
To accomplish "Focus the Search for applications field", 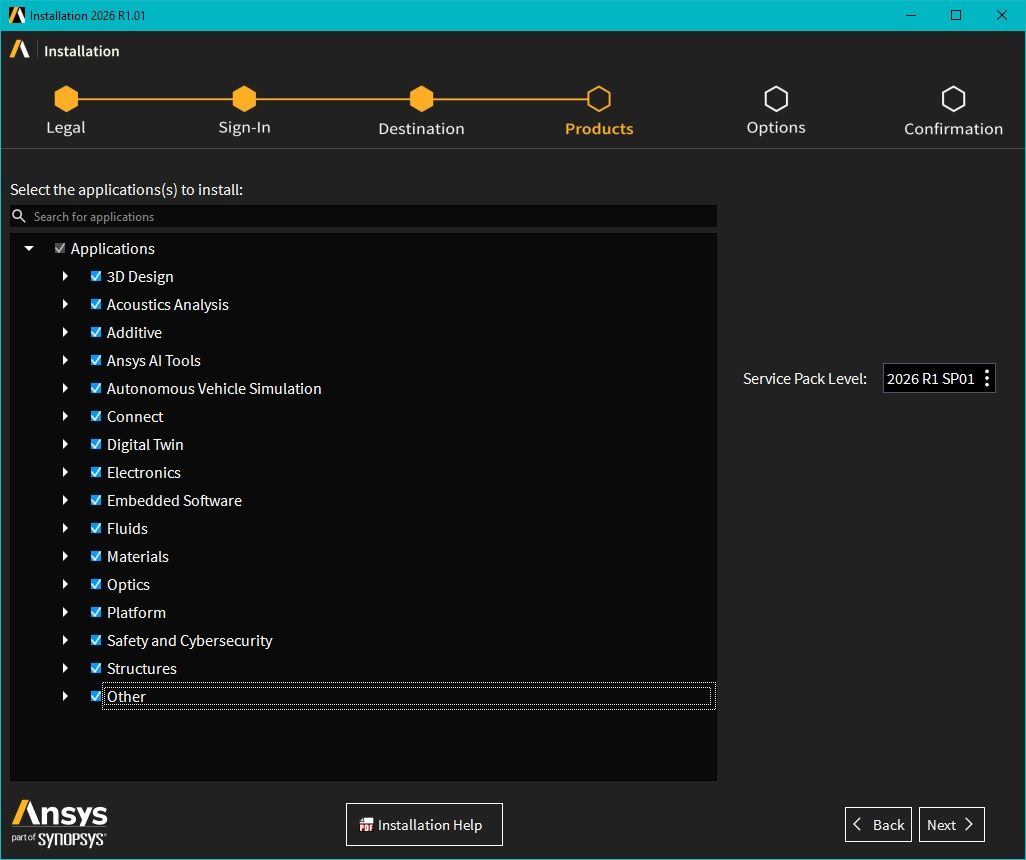I will 363,216.
